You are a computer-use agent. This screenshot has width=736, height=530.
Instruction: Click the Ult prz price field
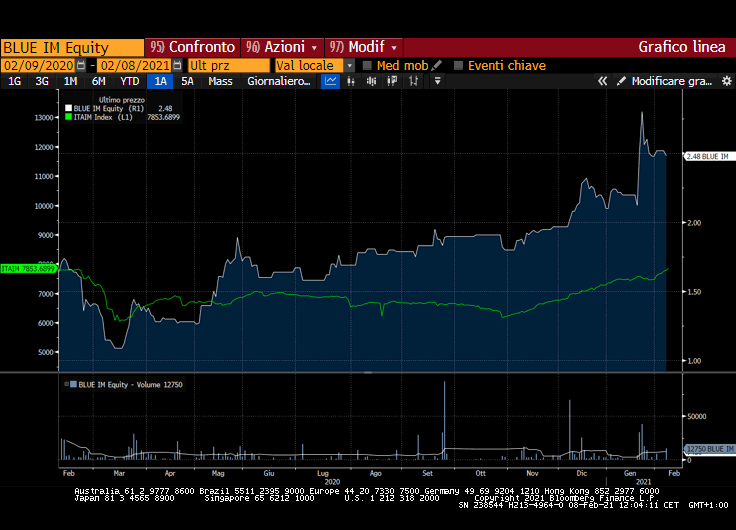230,65
